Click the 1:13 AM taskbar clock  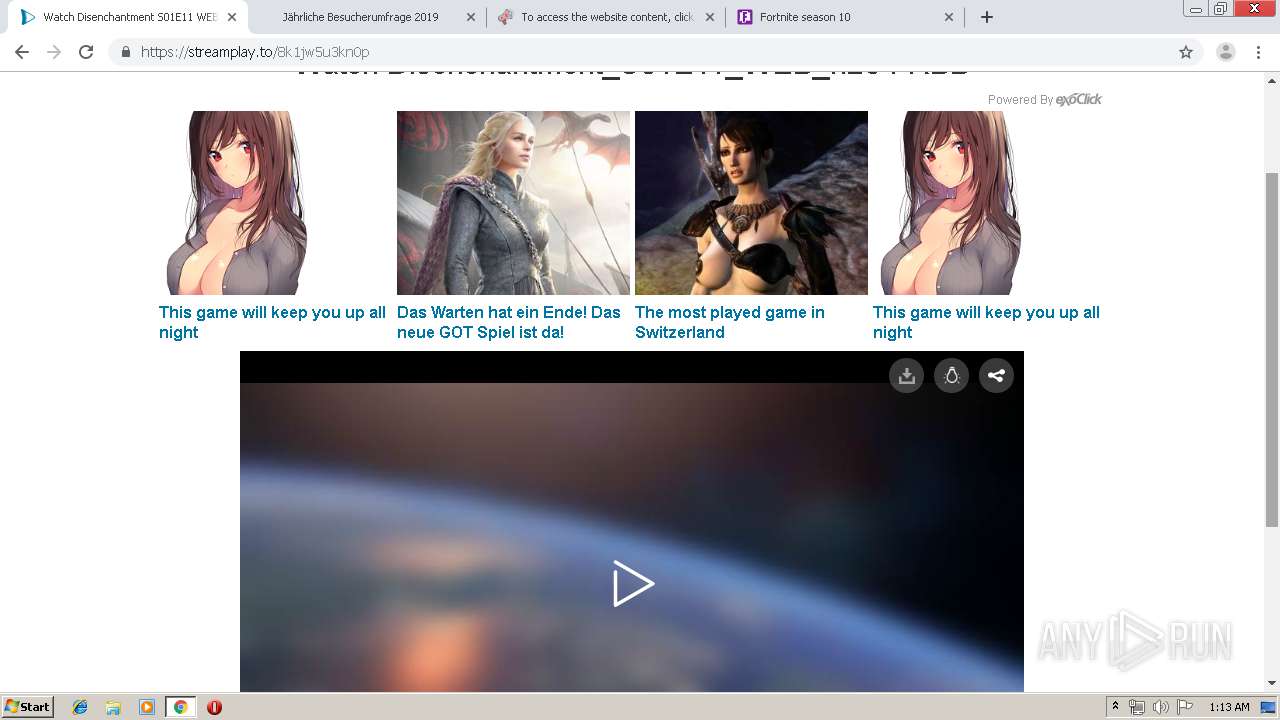point(1229,707)
